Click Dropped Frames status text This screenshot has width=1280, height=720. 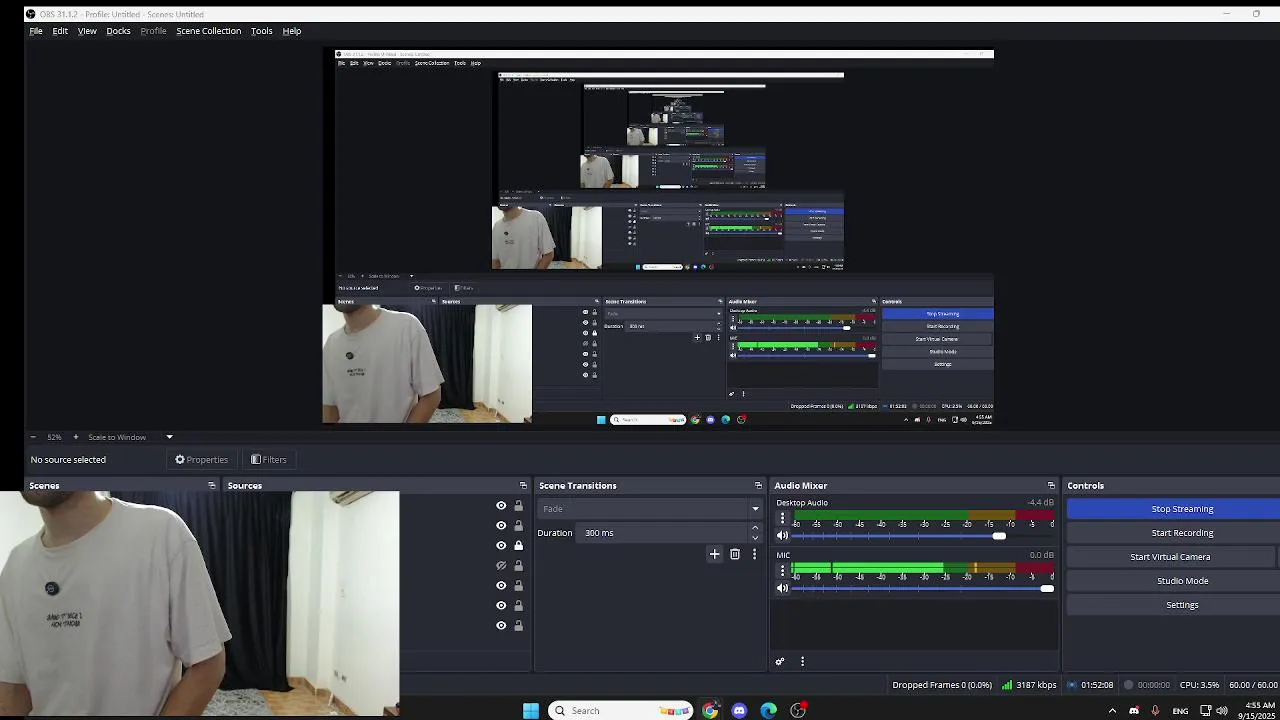[942, 685]
